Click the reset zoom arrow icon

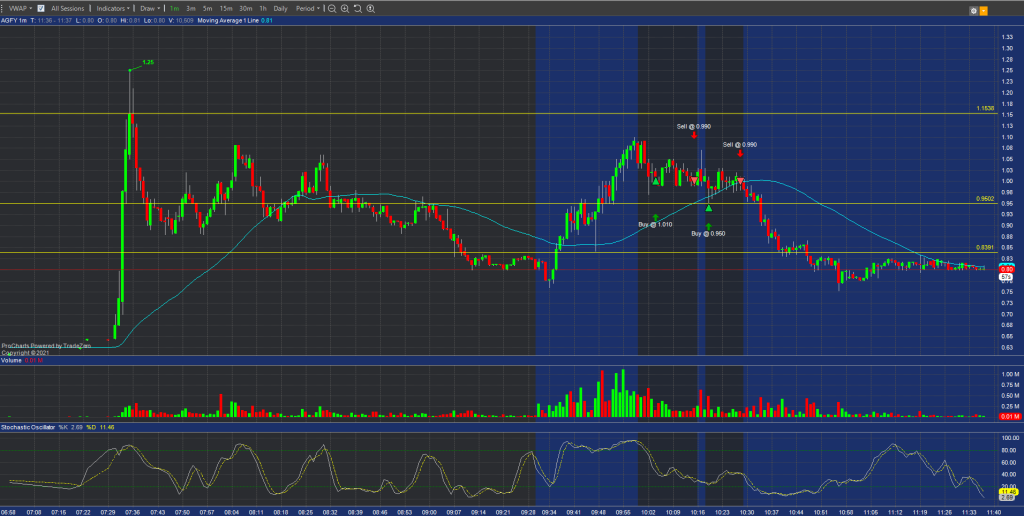(358, 8)
